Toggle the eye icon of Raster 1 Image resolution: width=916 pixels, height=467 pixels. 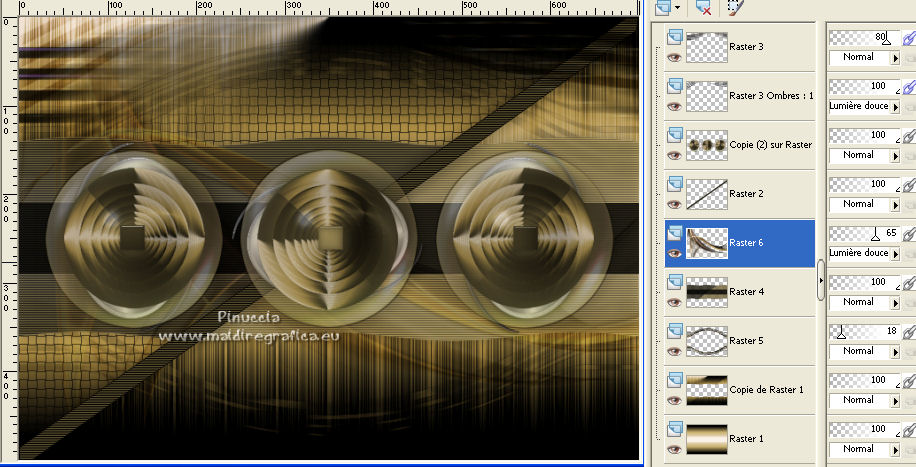(675, 450)
